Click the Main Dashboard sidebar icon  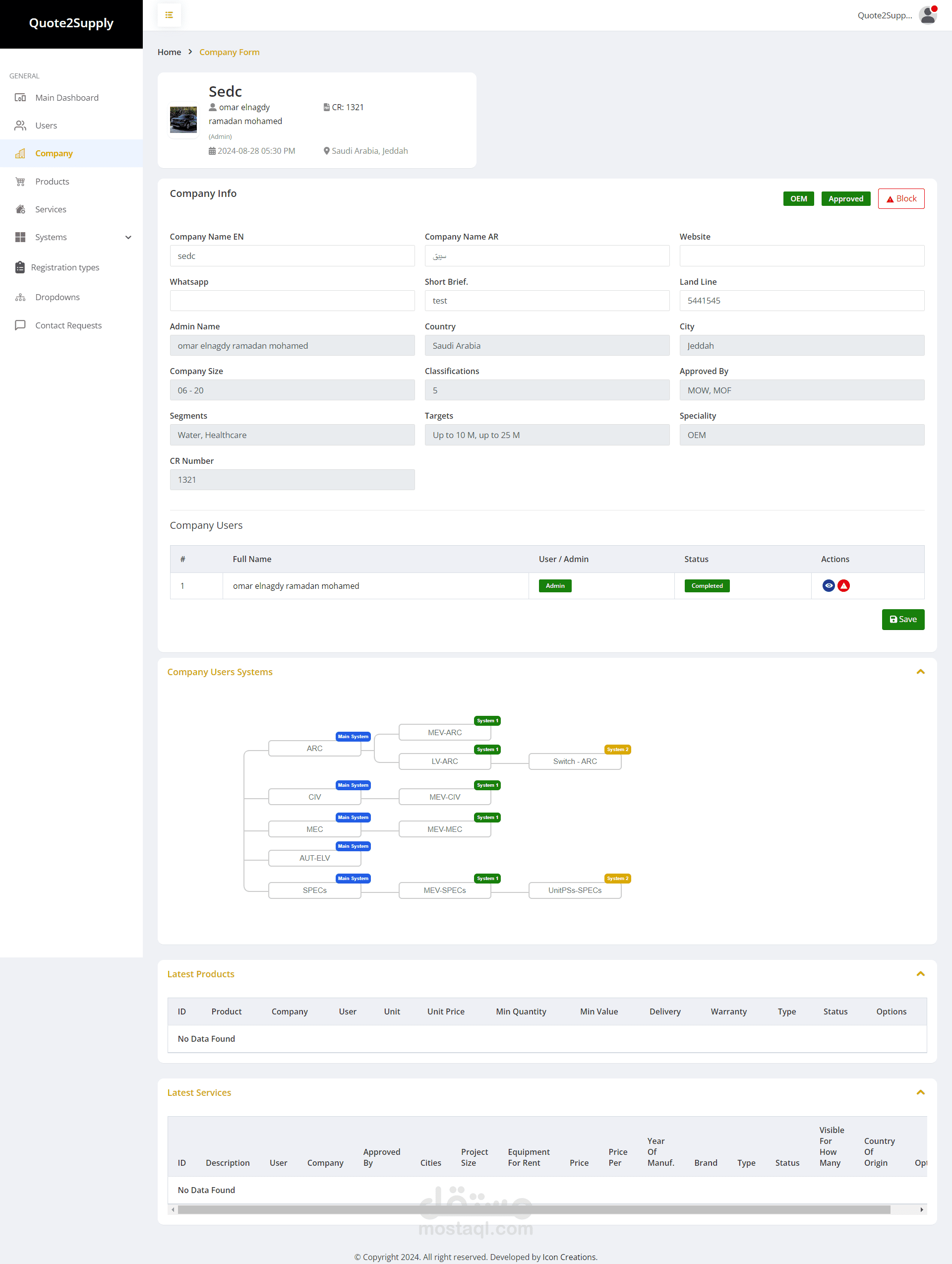click(20, 98)
